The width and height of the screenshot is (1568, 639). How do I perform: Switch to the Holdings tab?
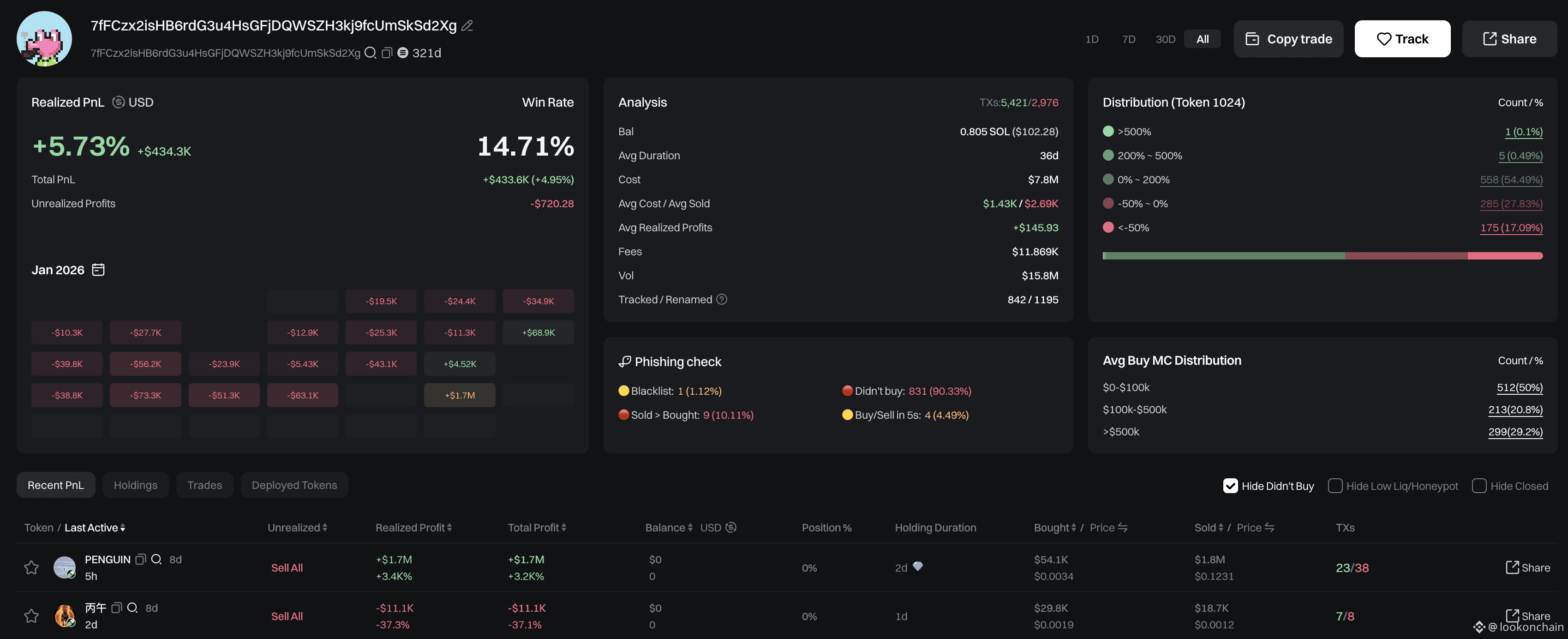(135, 485)
